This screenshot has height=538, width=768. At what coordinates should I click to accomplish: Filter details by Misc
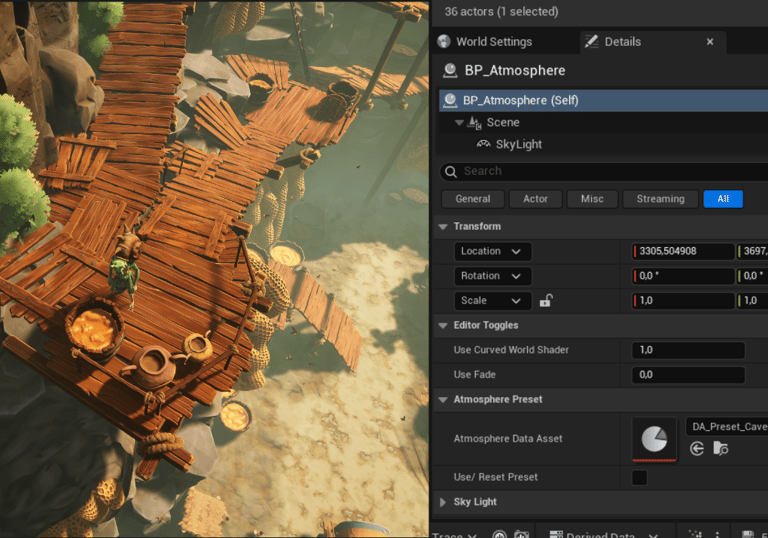pyautogui.click(x=592, y=199)
